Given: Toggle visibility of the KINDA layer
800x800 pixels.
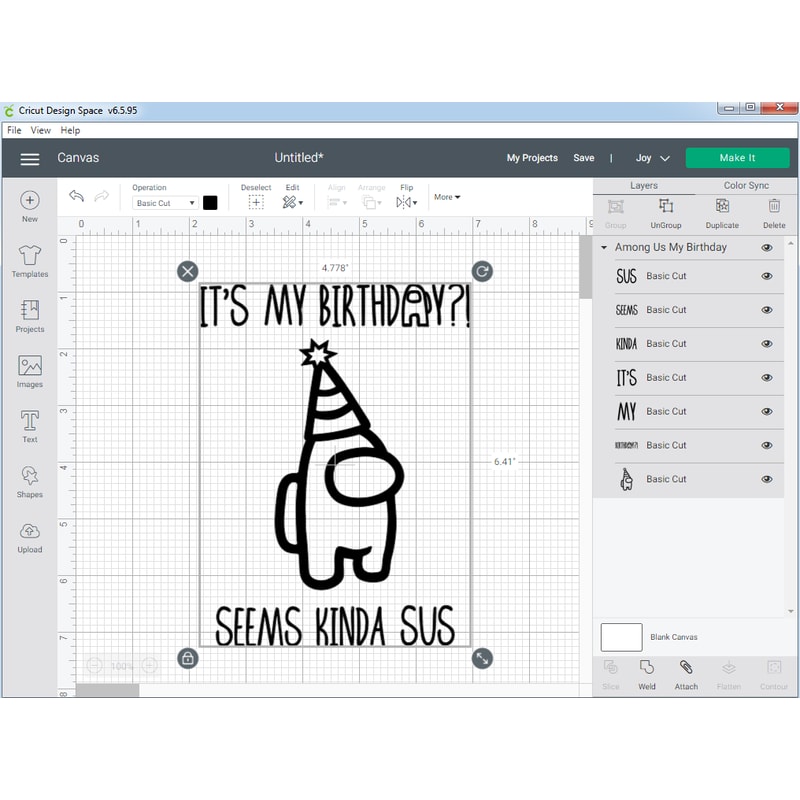Looking at the screenshot, I should tap(767, 344).
